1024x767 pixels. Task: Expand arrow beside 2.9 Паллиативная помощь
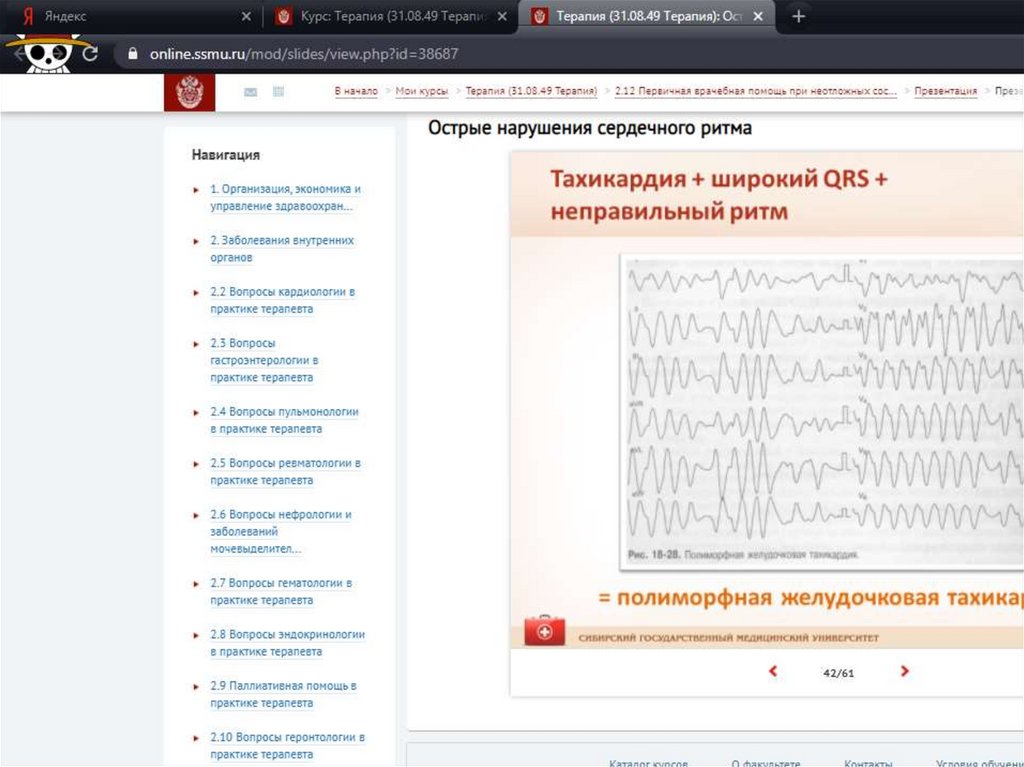coord(196,687)
